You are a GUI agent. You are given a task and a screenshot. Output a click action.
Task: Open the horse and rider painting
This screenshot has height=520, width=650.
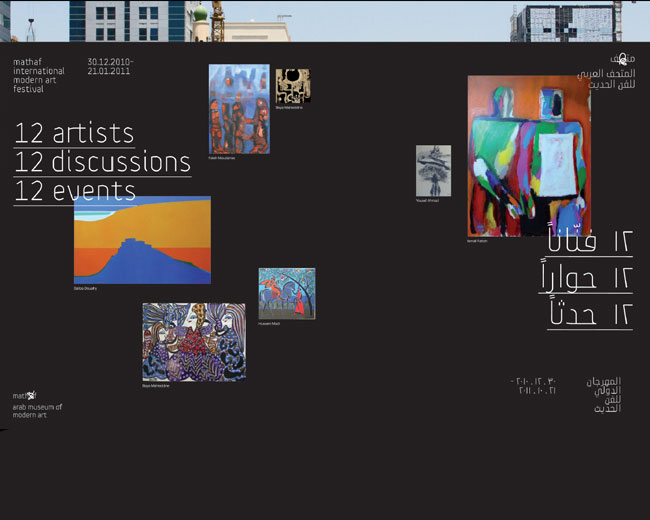point(287,294)
